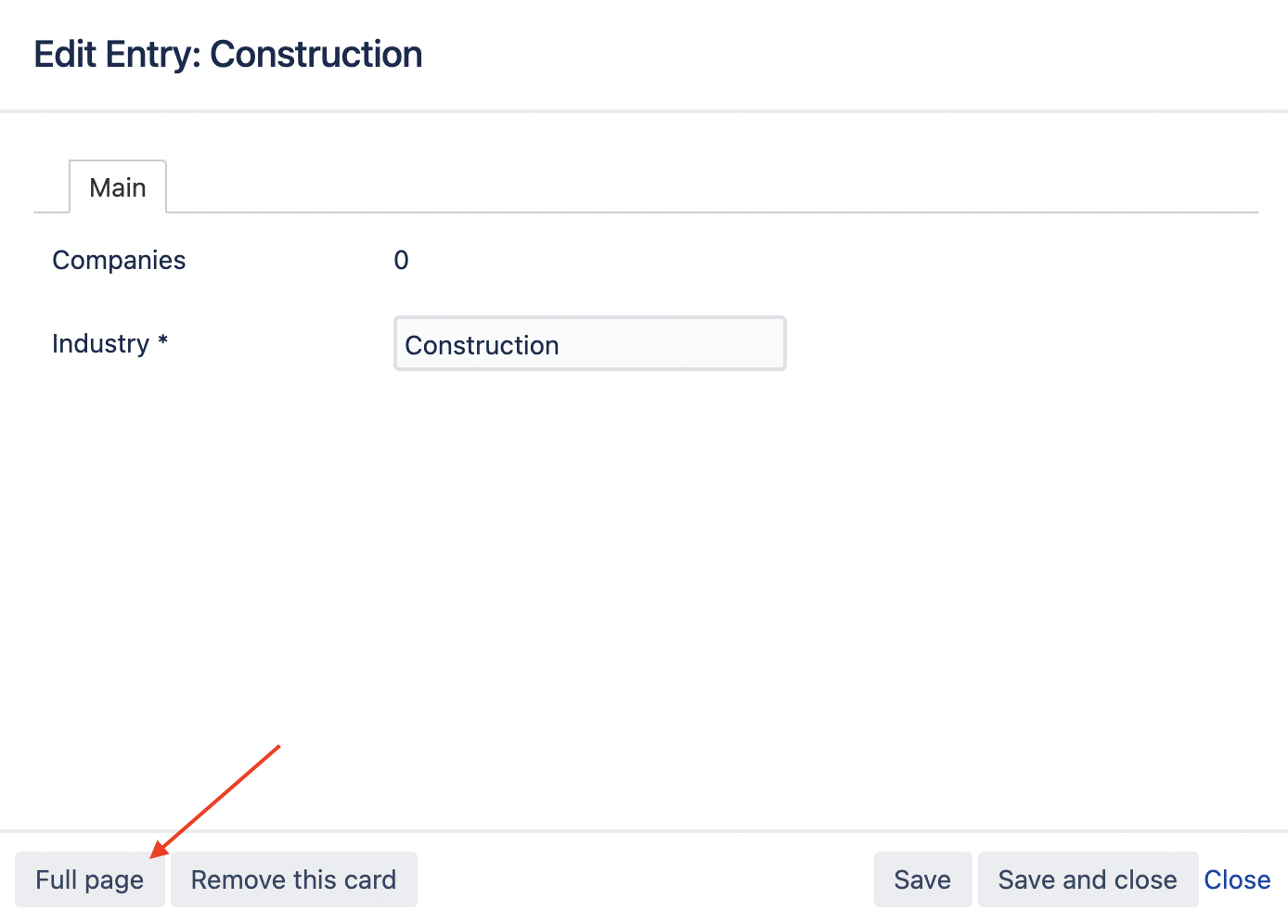Click the Save and close button
The width and height of the screenshot is (1288, 924).
tap(1088, 879)
